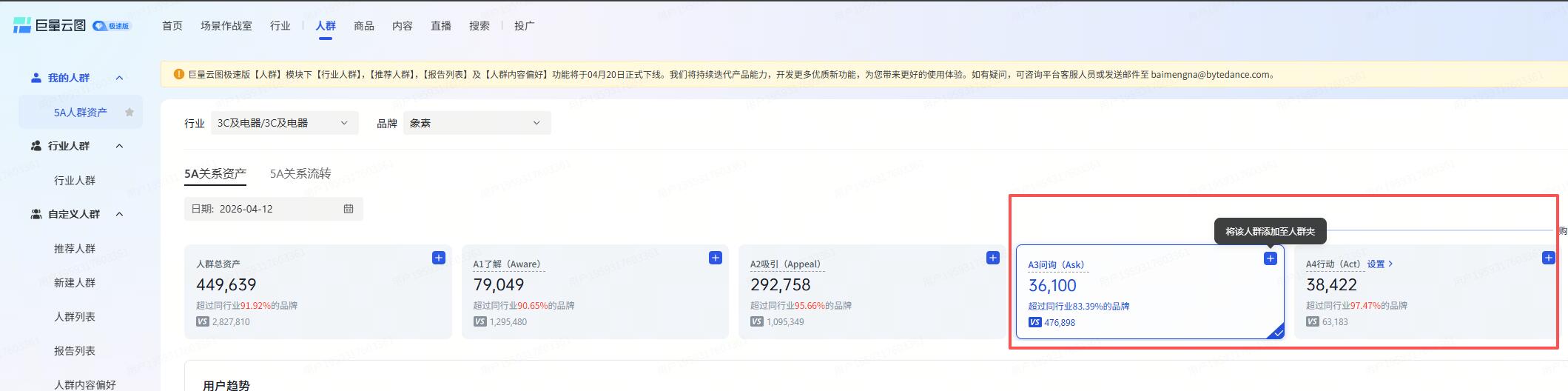Click the 巨量云图 logo

point(50,25)
